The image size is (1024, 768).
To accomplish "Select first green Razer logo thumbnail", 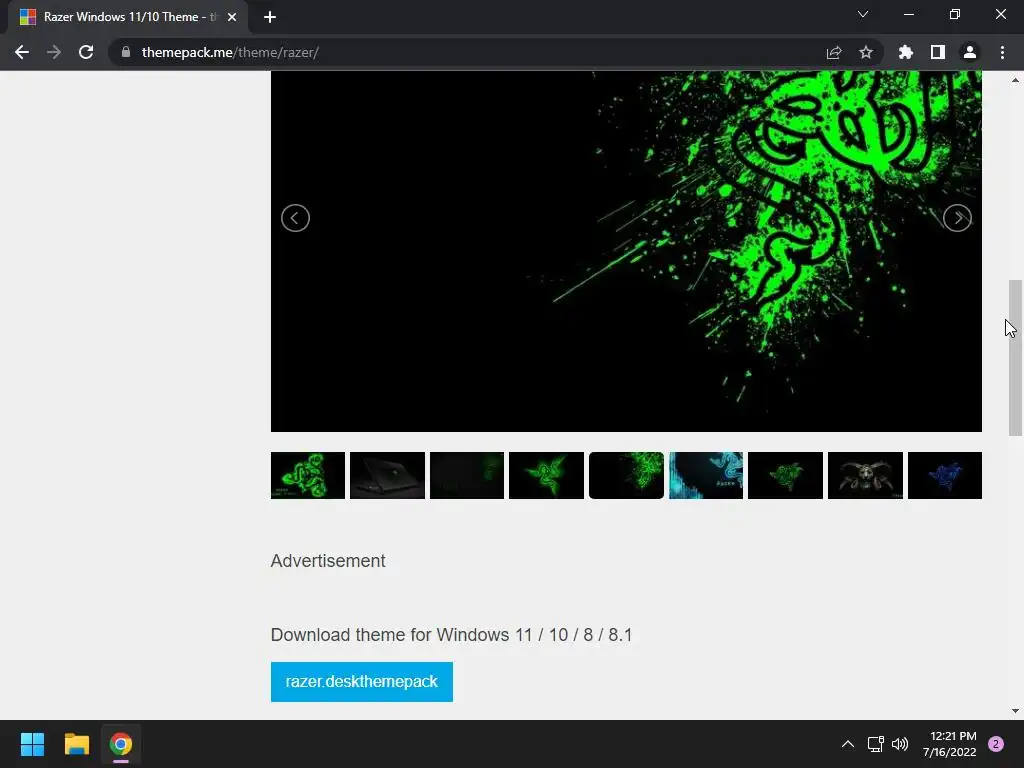I will coord(308,475).
